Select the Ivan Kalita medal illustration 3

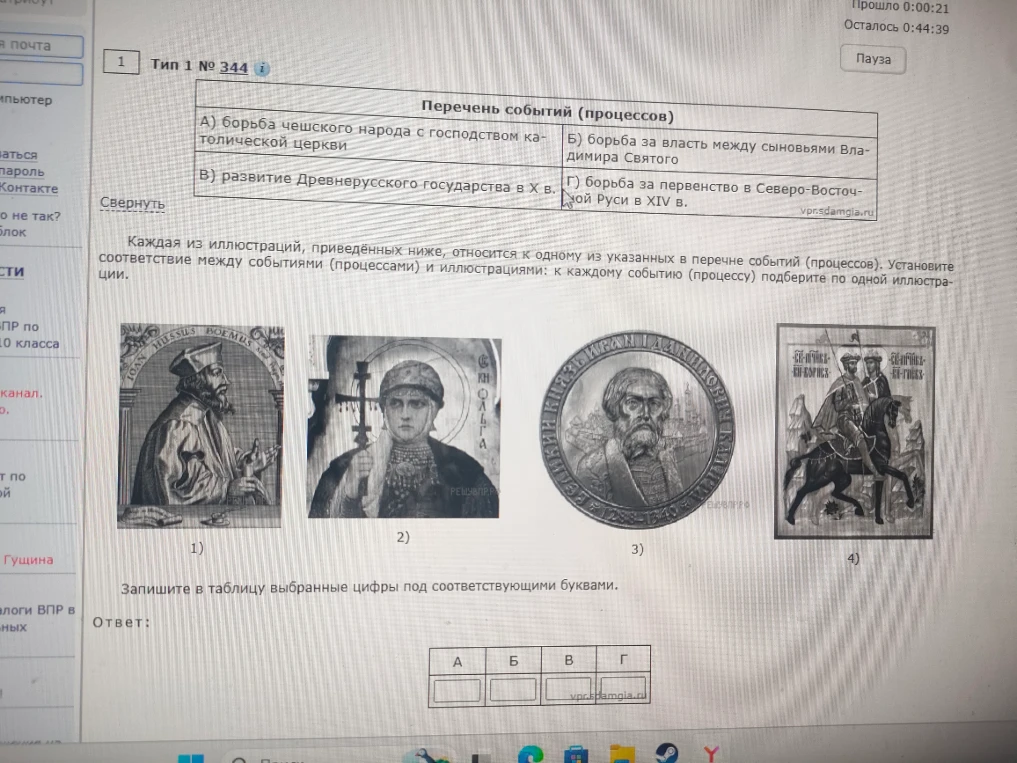[x=638, y=430]
